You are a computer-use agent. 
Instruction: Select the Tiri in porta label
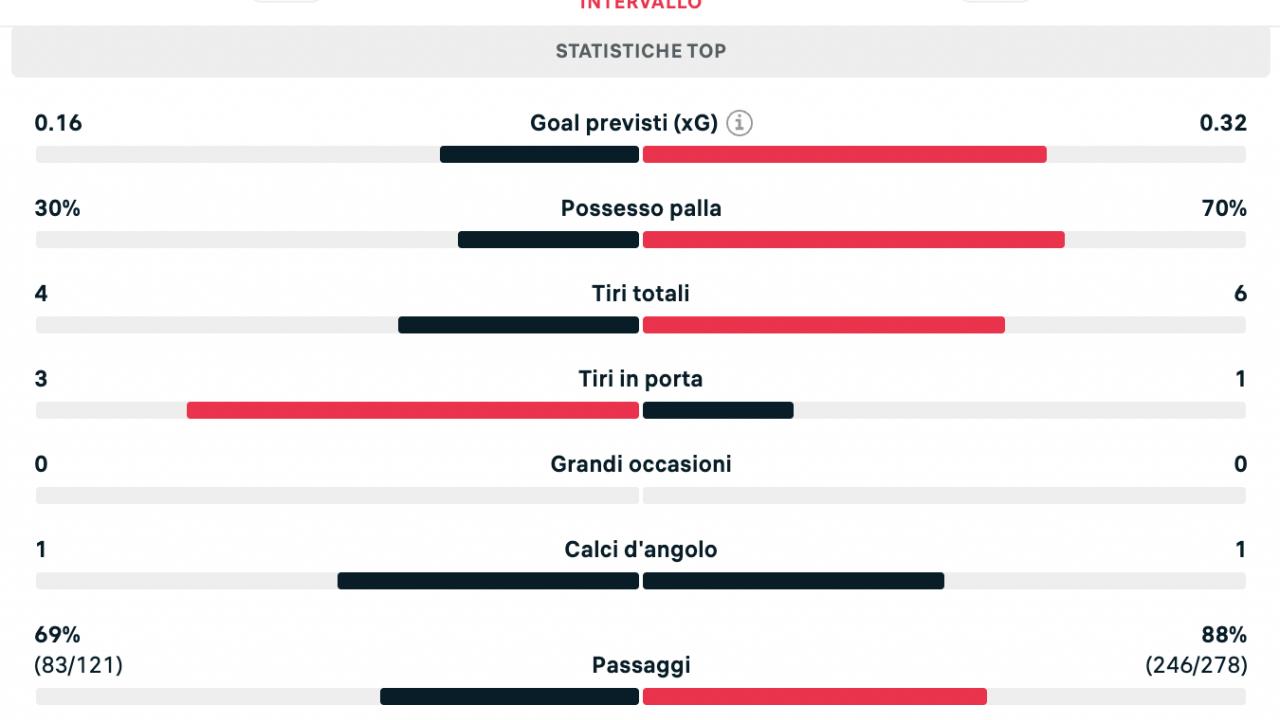(x=641, y=379)
